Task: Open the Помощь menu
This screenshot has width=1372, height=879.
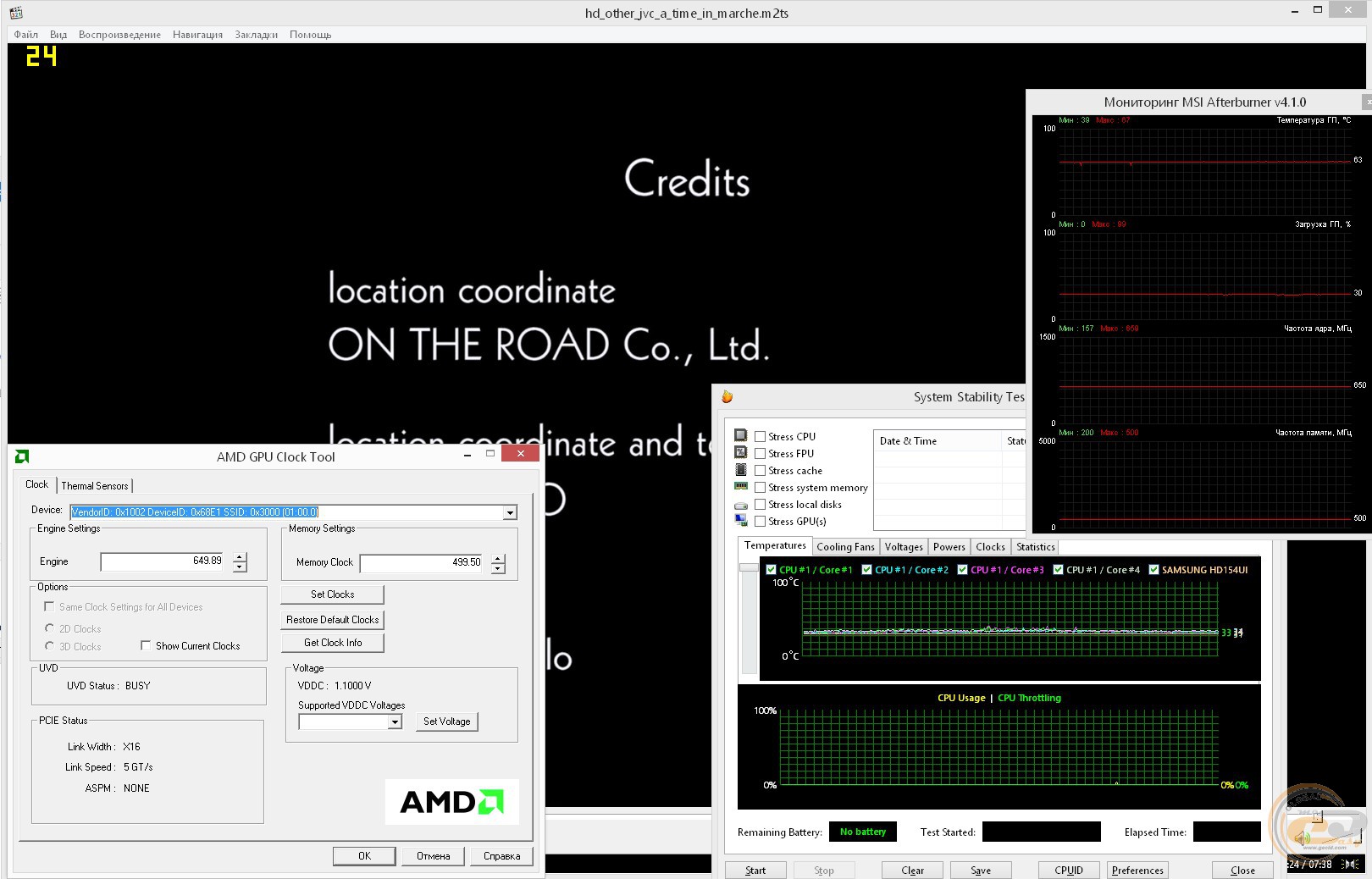Action: (x=310, y=35)
